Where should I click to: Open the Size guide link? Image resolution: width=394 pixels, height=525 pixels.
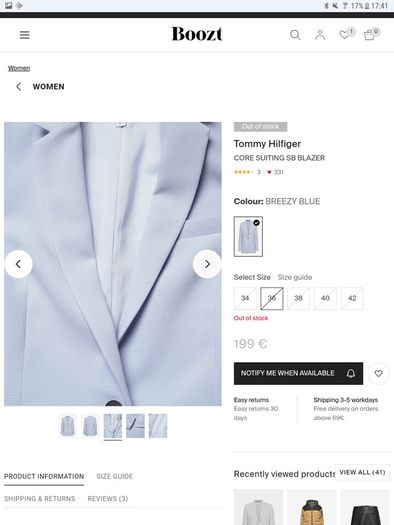(295, 277)
